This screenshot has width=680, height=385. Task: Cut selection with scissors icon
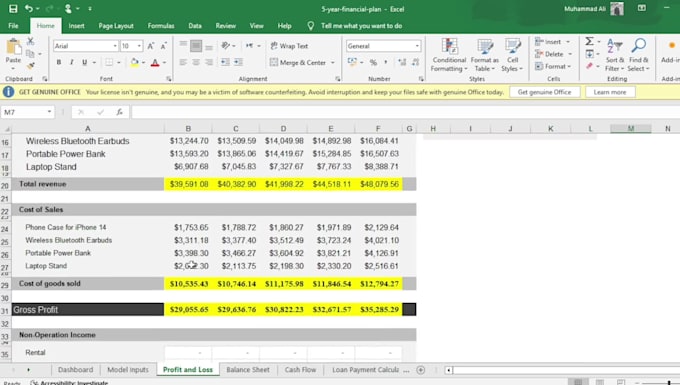point(30,41)
